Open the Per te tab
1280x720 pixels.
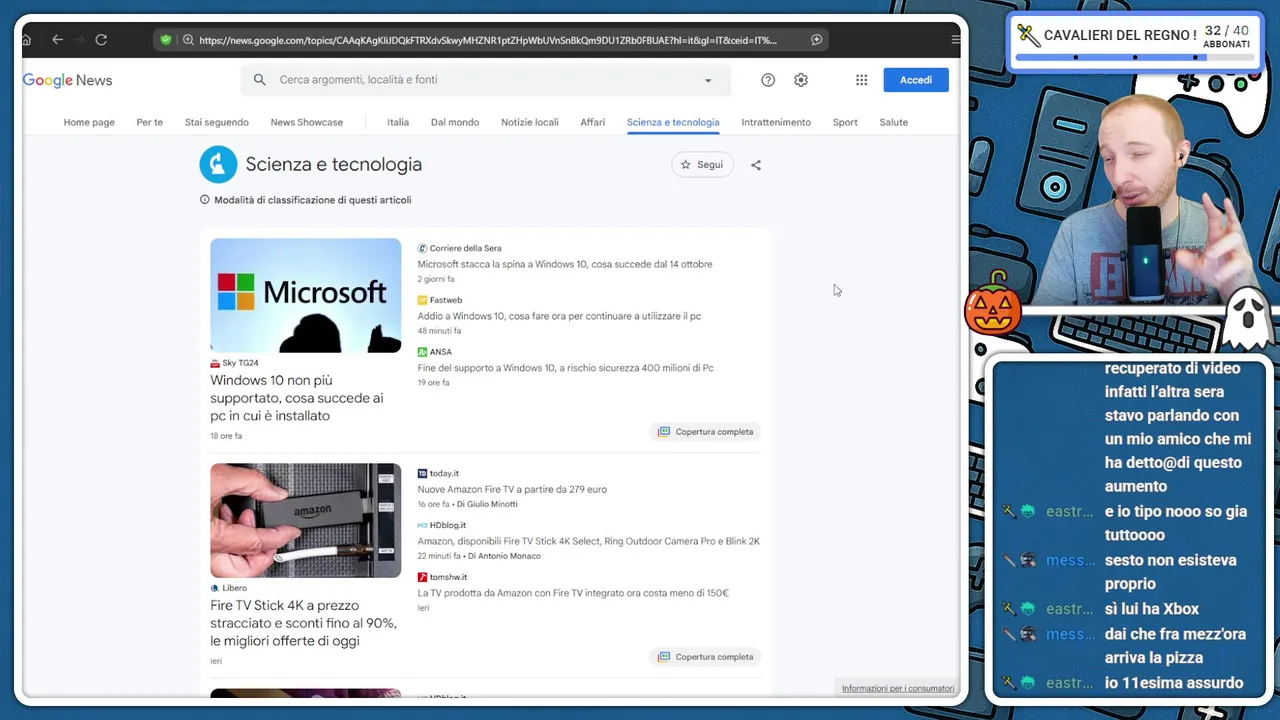pos(150,122)
